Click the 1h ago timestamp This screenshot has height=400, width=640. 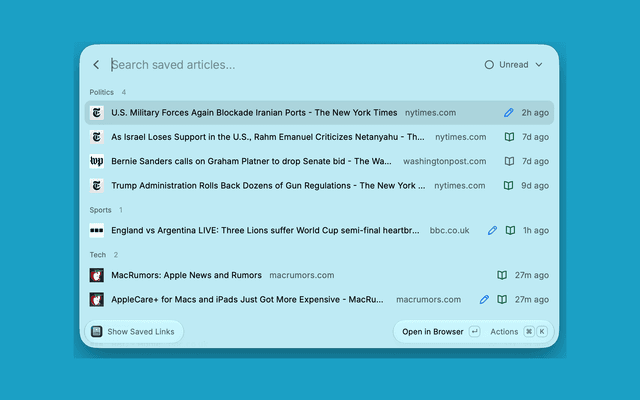point(536,230)
